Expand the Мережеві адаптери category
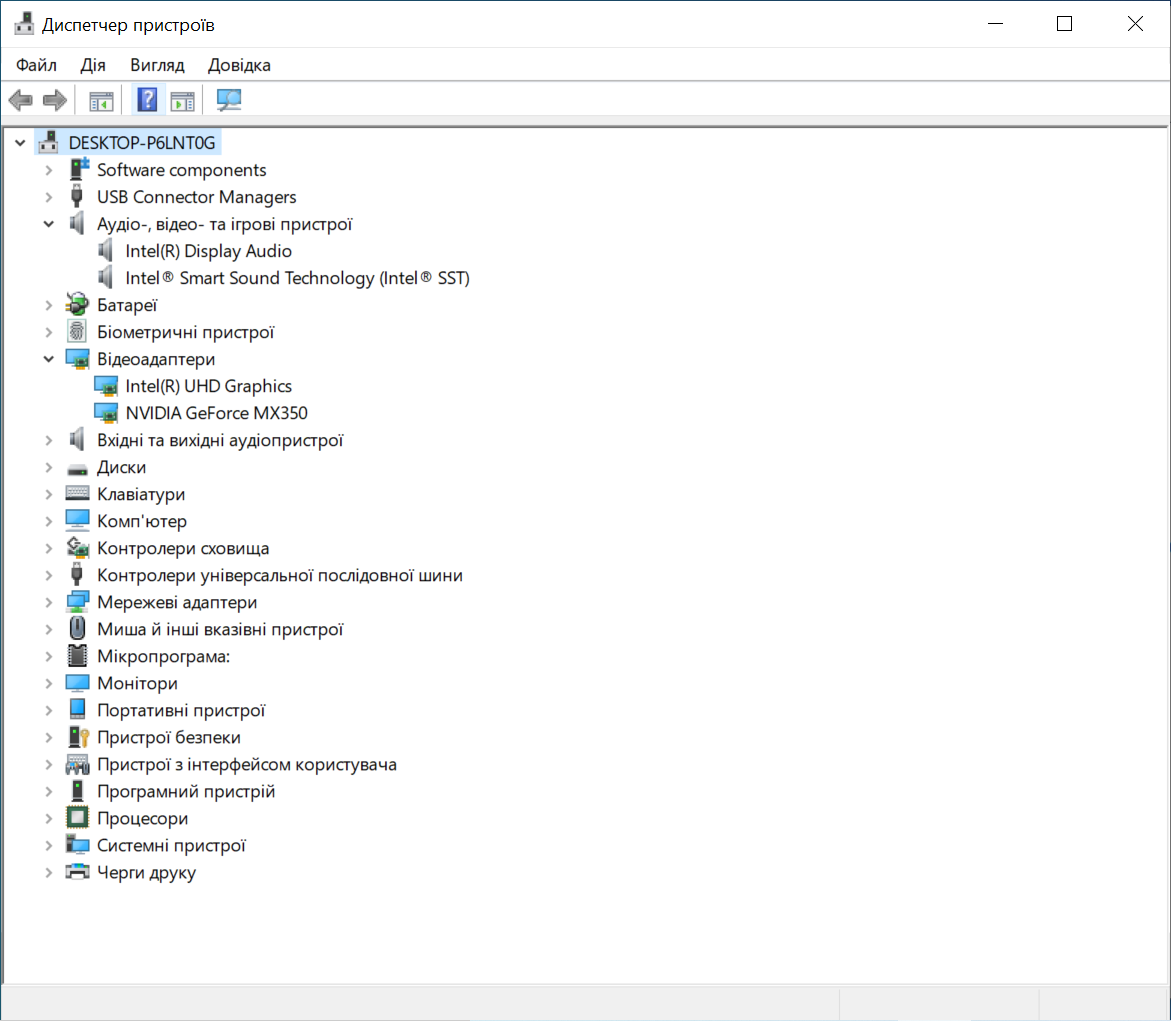Screen dimensions: 1171x1021 (x=49, y=602)
